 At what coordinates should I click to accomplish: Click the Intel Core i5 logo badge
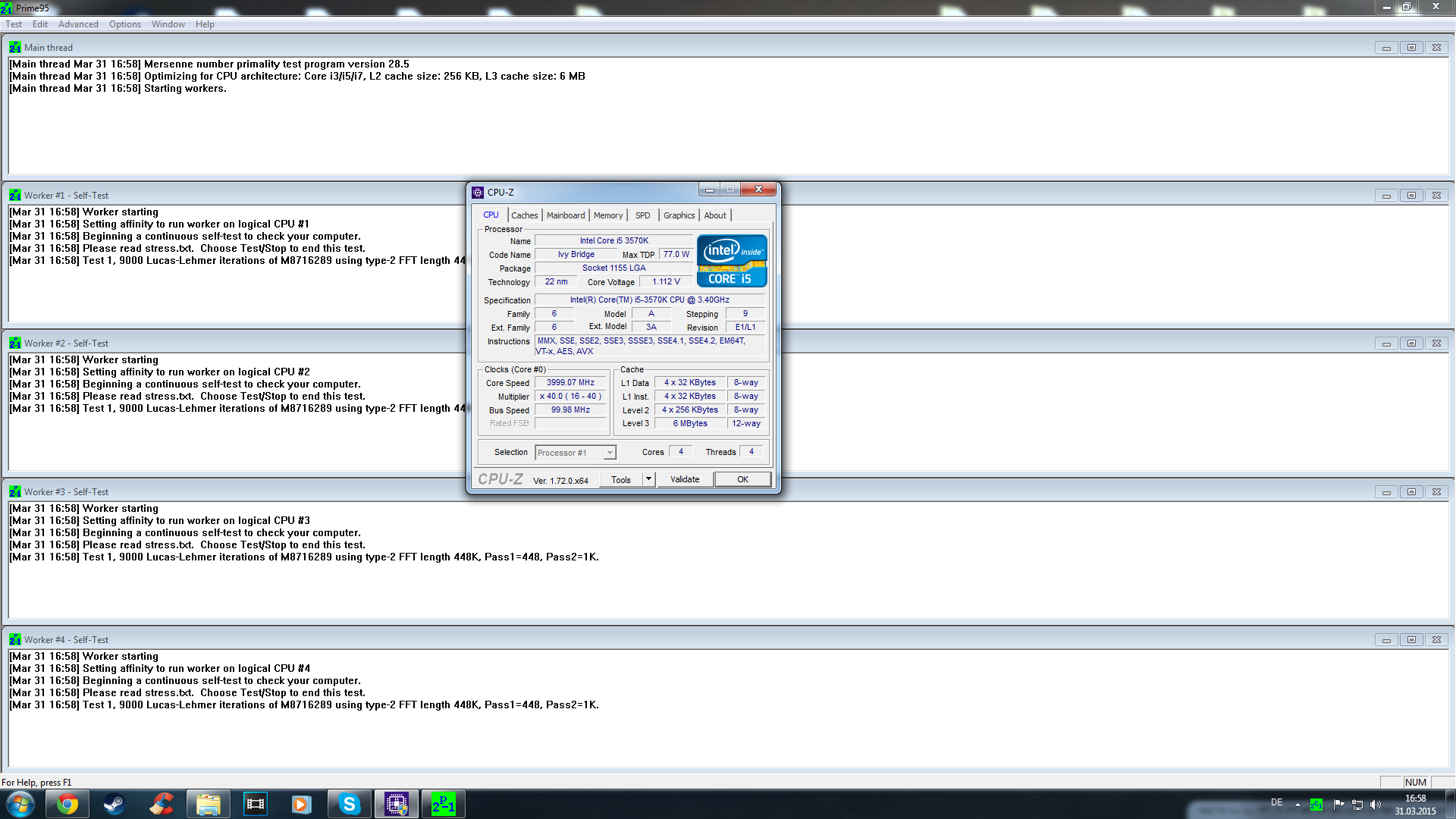(x=732, y=261)
